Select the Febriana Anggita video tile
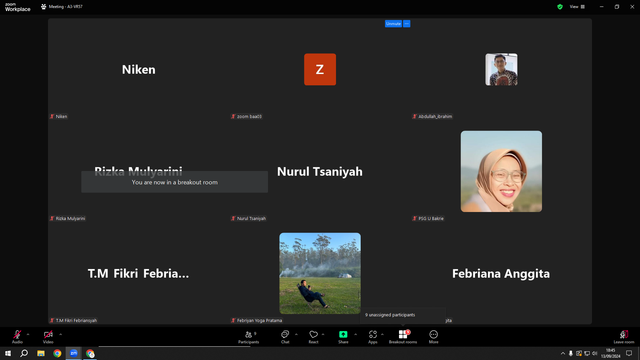640x360 pixels. point(501,273)
